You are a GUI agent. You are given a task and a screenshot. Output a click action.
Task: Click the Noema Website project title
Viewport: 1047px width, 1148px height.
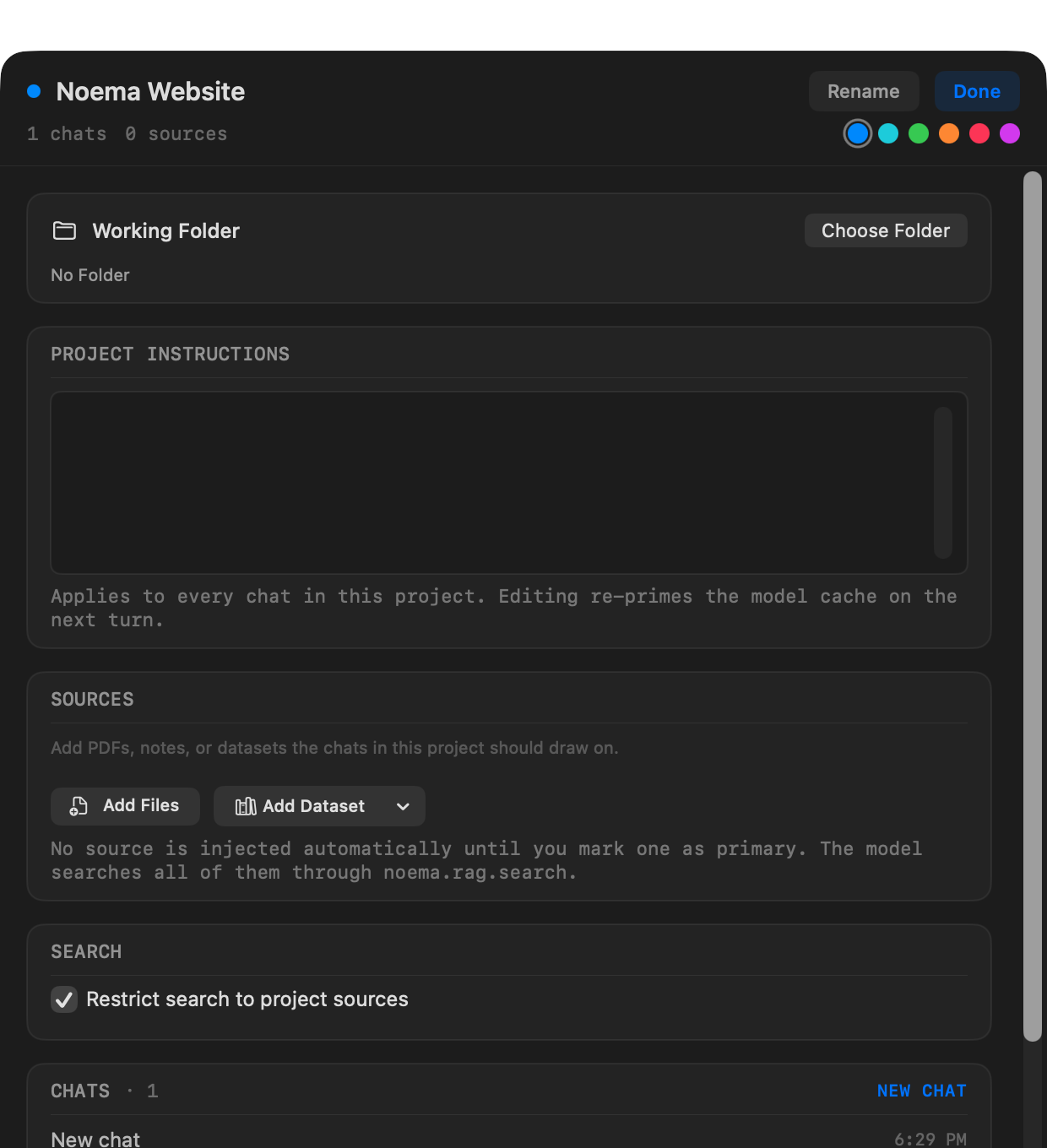(x=150, y=91)
